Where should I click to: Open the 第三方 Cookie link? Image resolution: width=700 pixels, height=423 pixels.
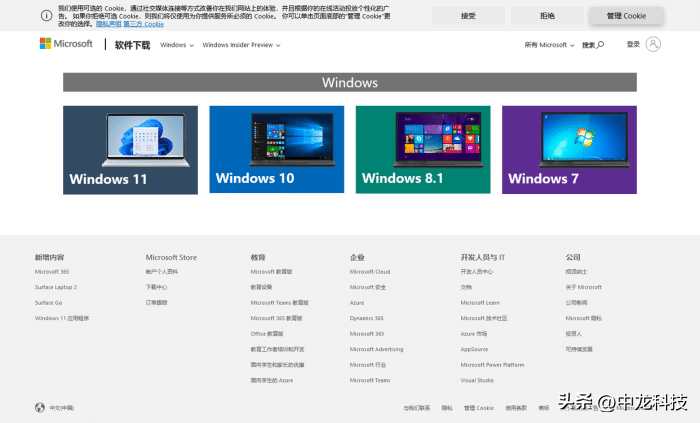(144, 24)
